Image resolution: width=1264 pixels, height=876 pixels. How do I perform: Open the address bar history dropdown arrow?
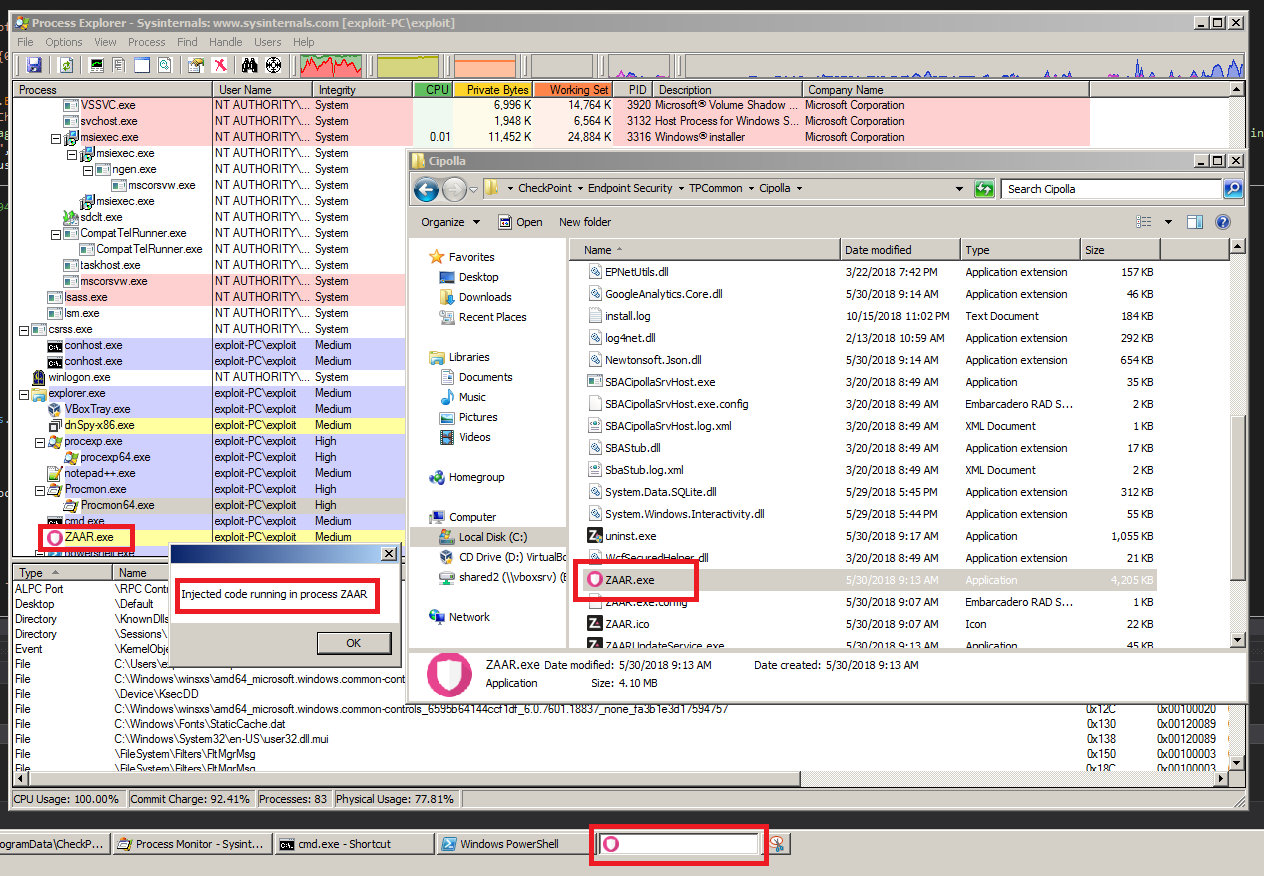[959, 188]
